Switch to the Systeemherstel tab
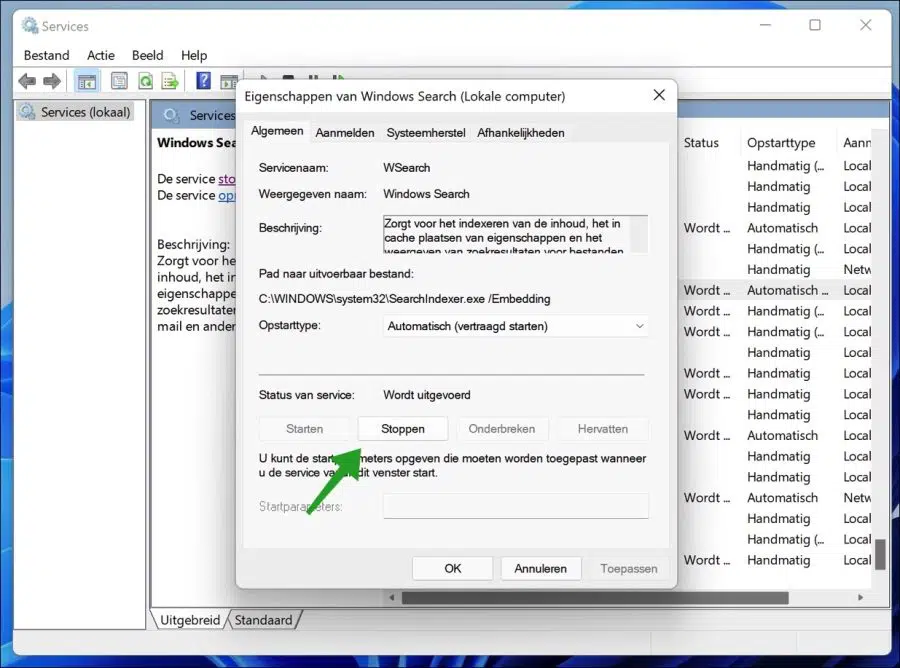This screenshot has width=900, height=668. pyautogui.click(x=426, y=133)
